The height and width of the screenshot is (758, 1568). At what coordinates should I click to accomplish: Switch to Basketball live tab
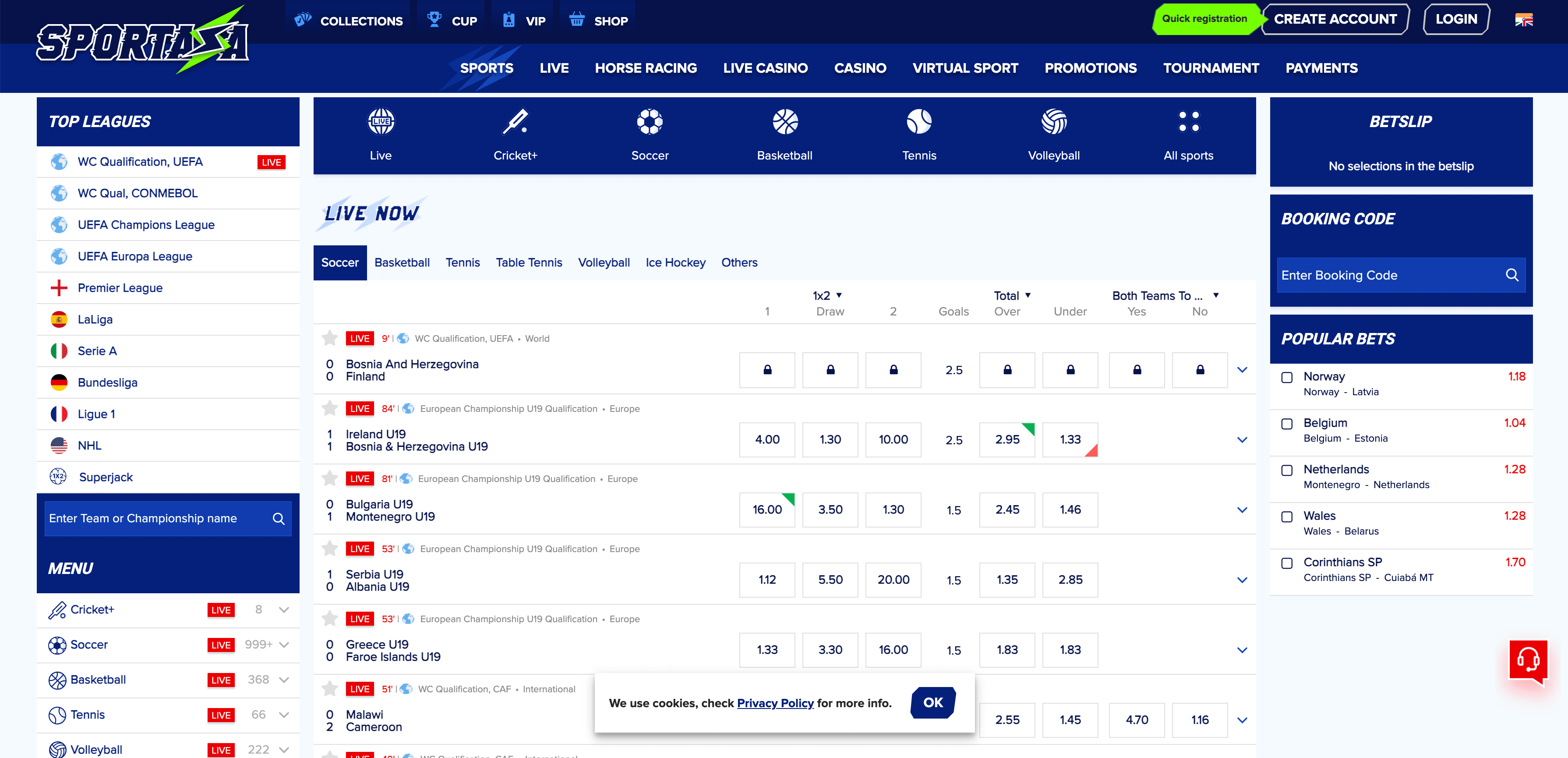[x=402, y=262]
